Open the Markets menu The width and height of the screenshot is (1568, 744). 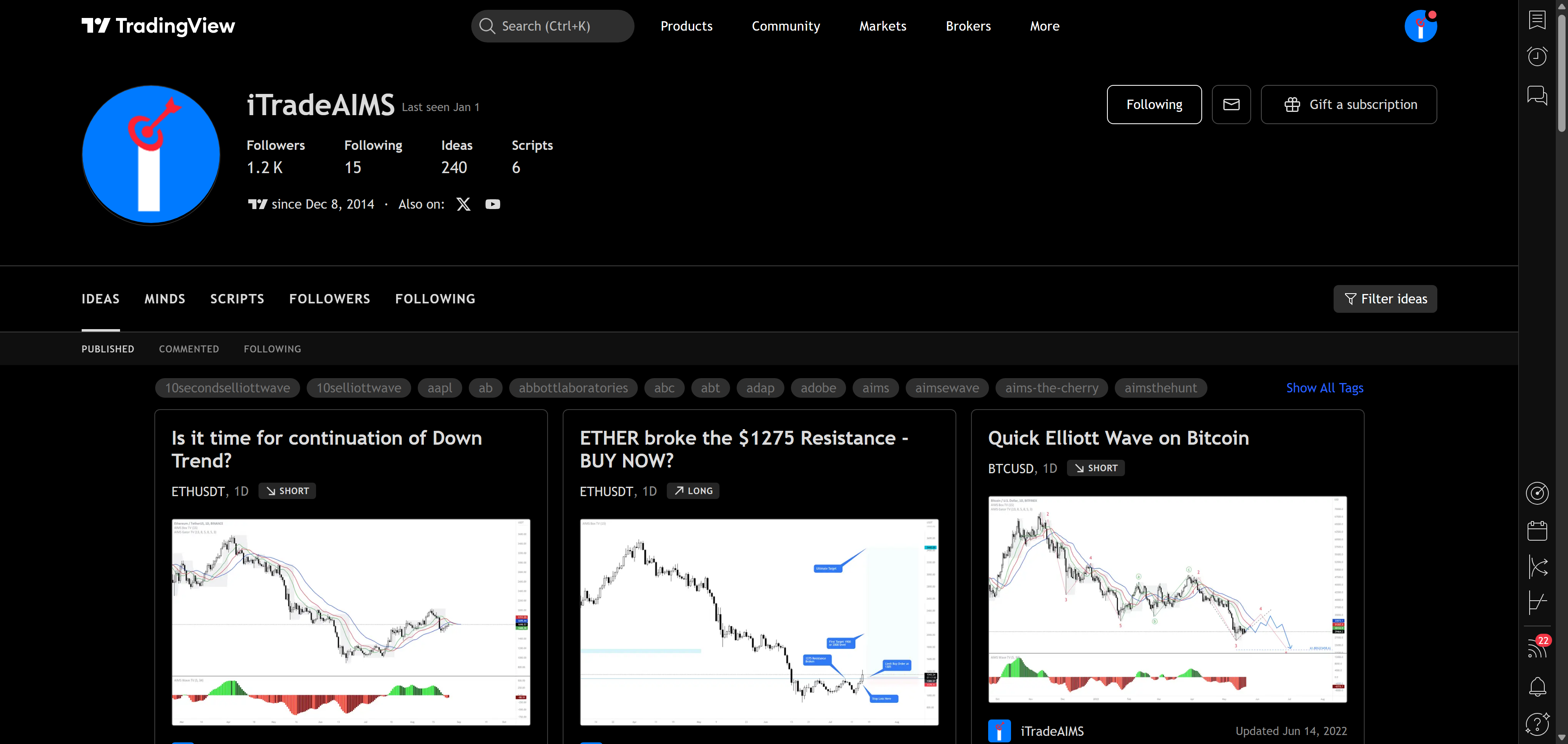[882, 26]
